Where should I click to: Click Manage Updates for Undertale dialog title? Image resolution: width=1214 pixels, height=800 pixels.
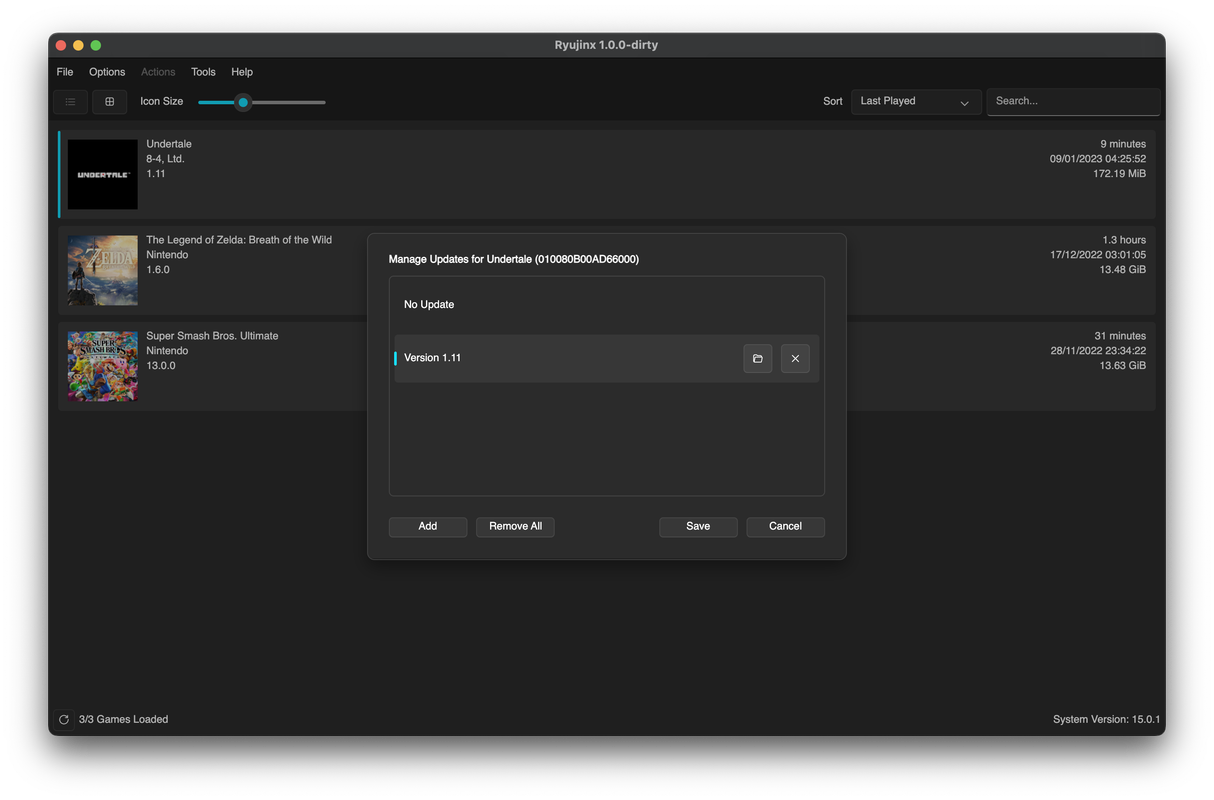[x=513, y=259]
